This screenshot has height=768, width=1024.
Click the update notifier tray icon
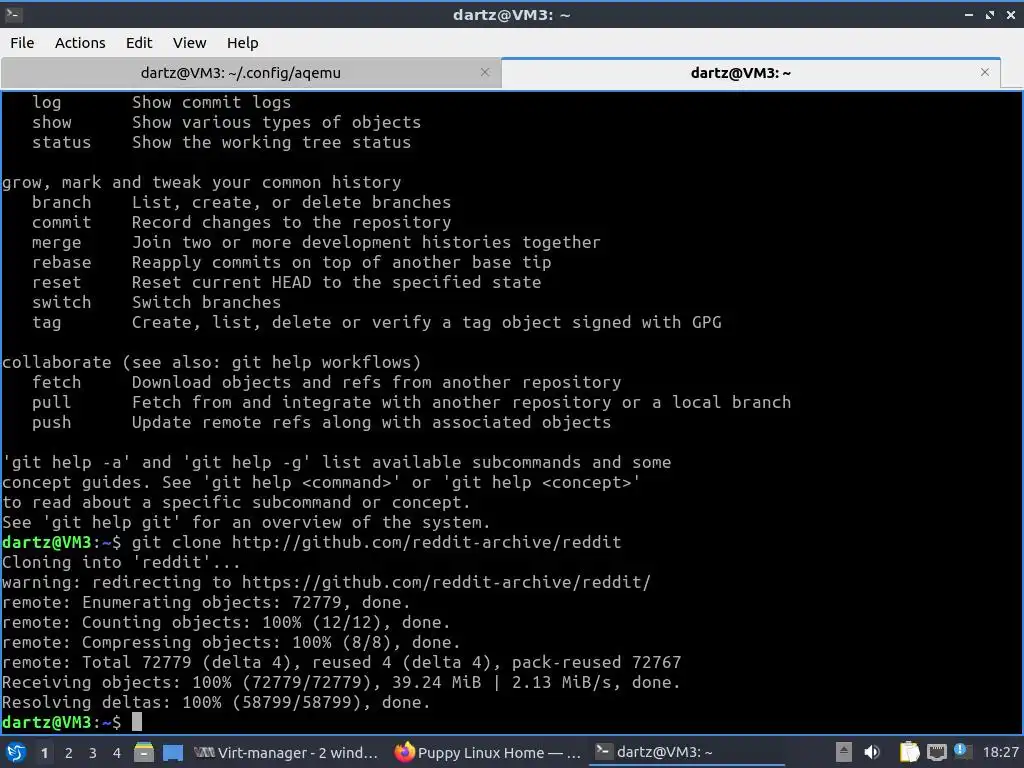point(962,751)
